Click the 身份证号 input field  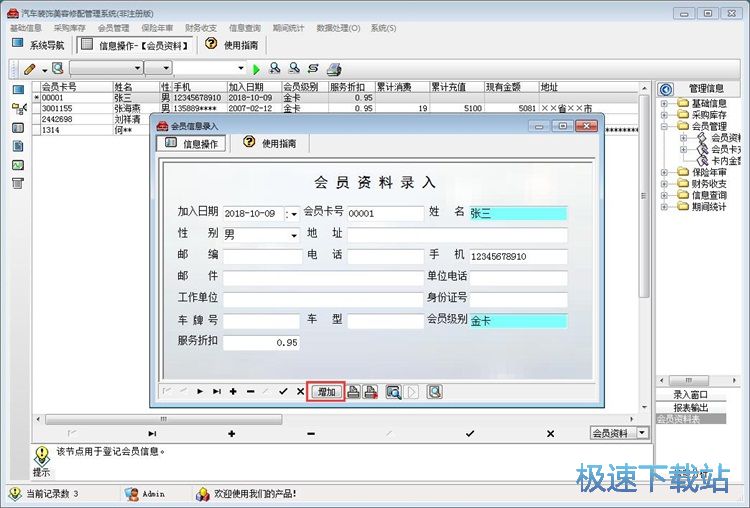click(518, 299)
